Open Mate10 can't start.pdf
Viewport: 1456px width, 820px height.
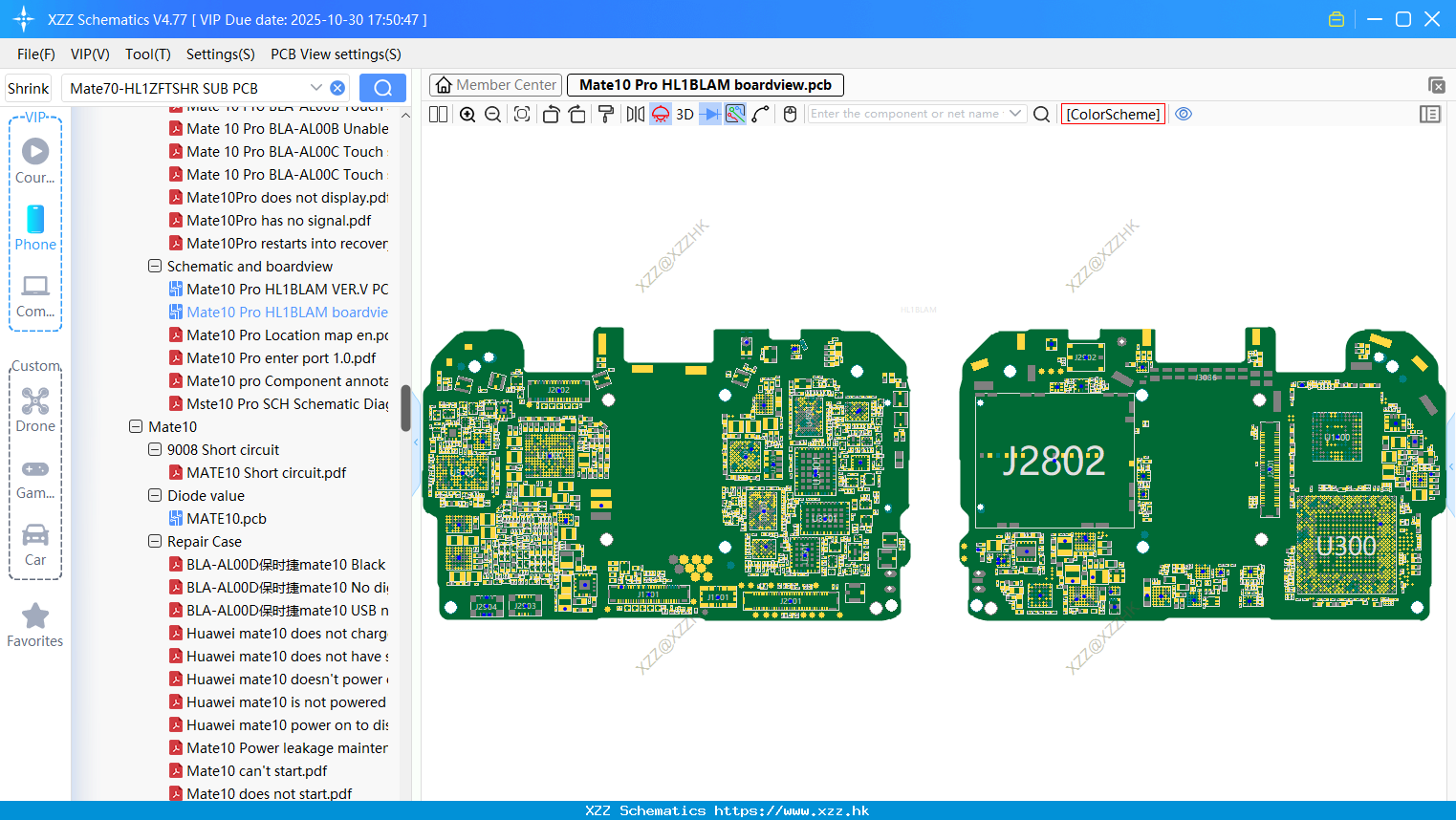[256, 770]
